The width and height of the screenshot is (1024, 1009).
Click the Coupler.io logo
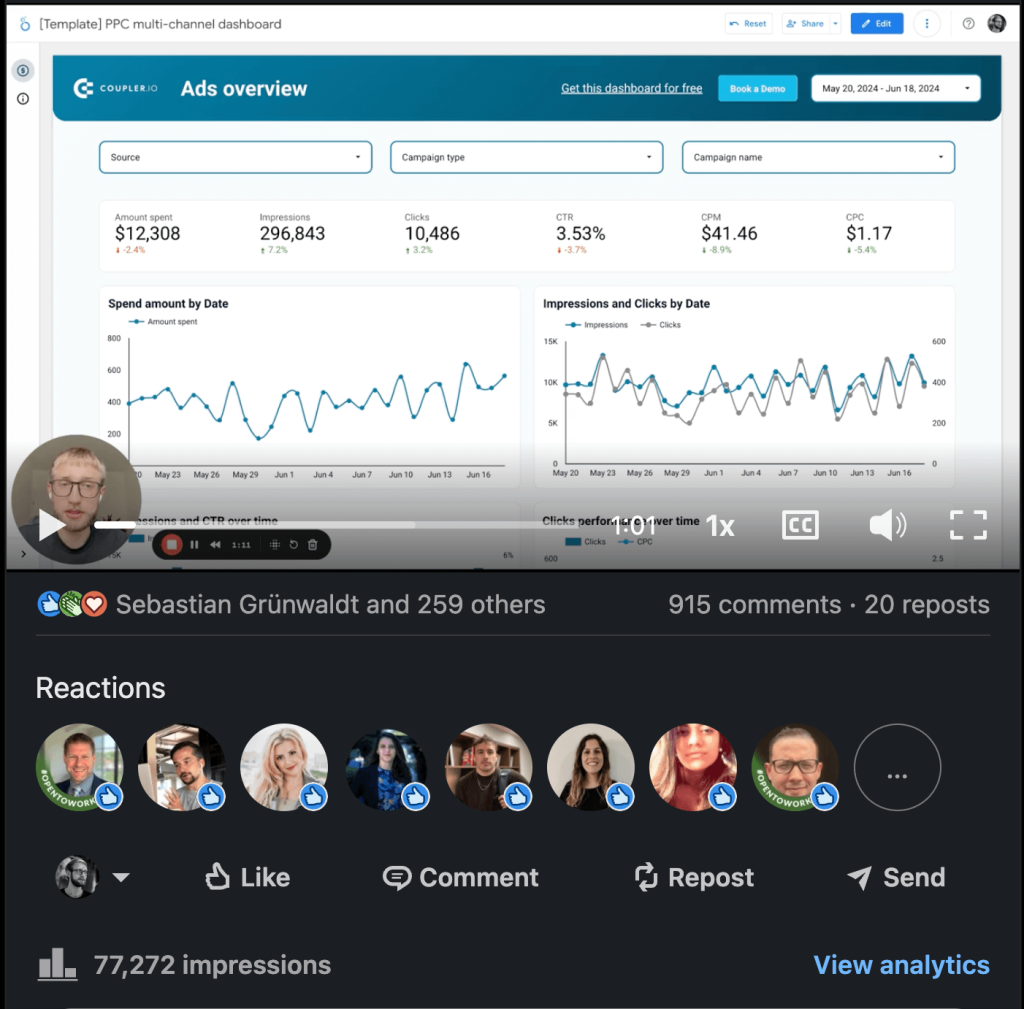pyautogui.click(x=115, y=88)
